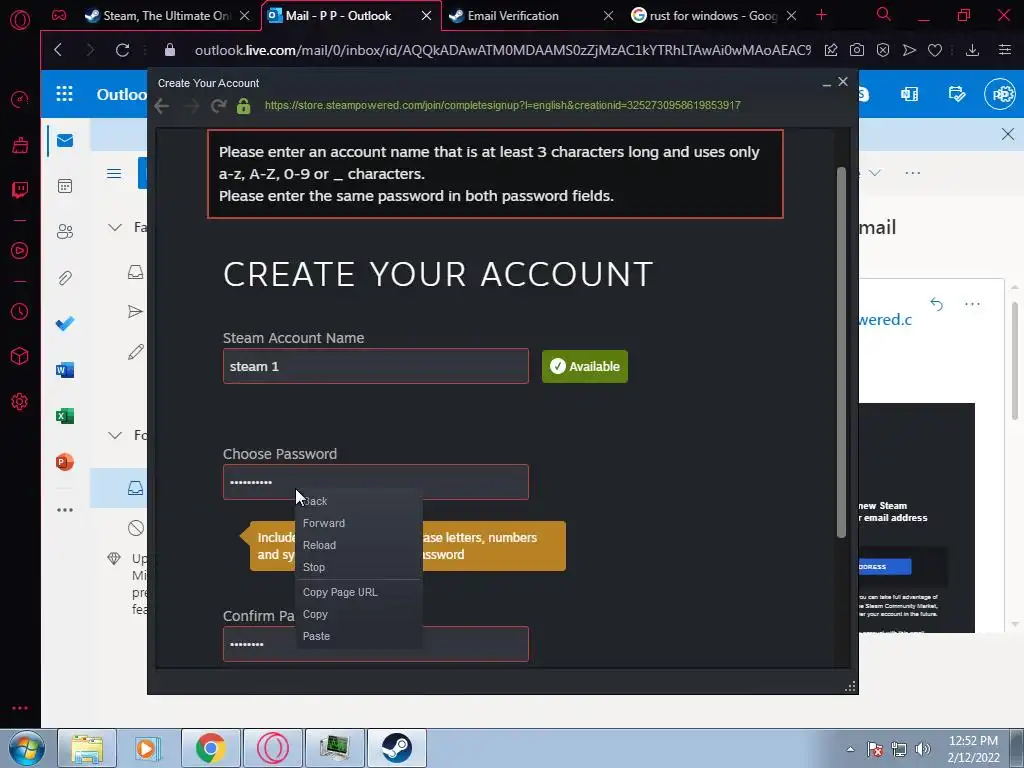Open Excel app in Outlook rail
The image size is (1024, 768).
(65, 416)
